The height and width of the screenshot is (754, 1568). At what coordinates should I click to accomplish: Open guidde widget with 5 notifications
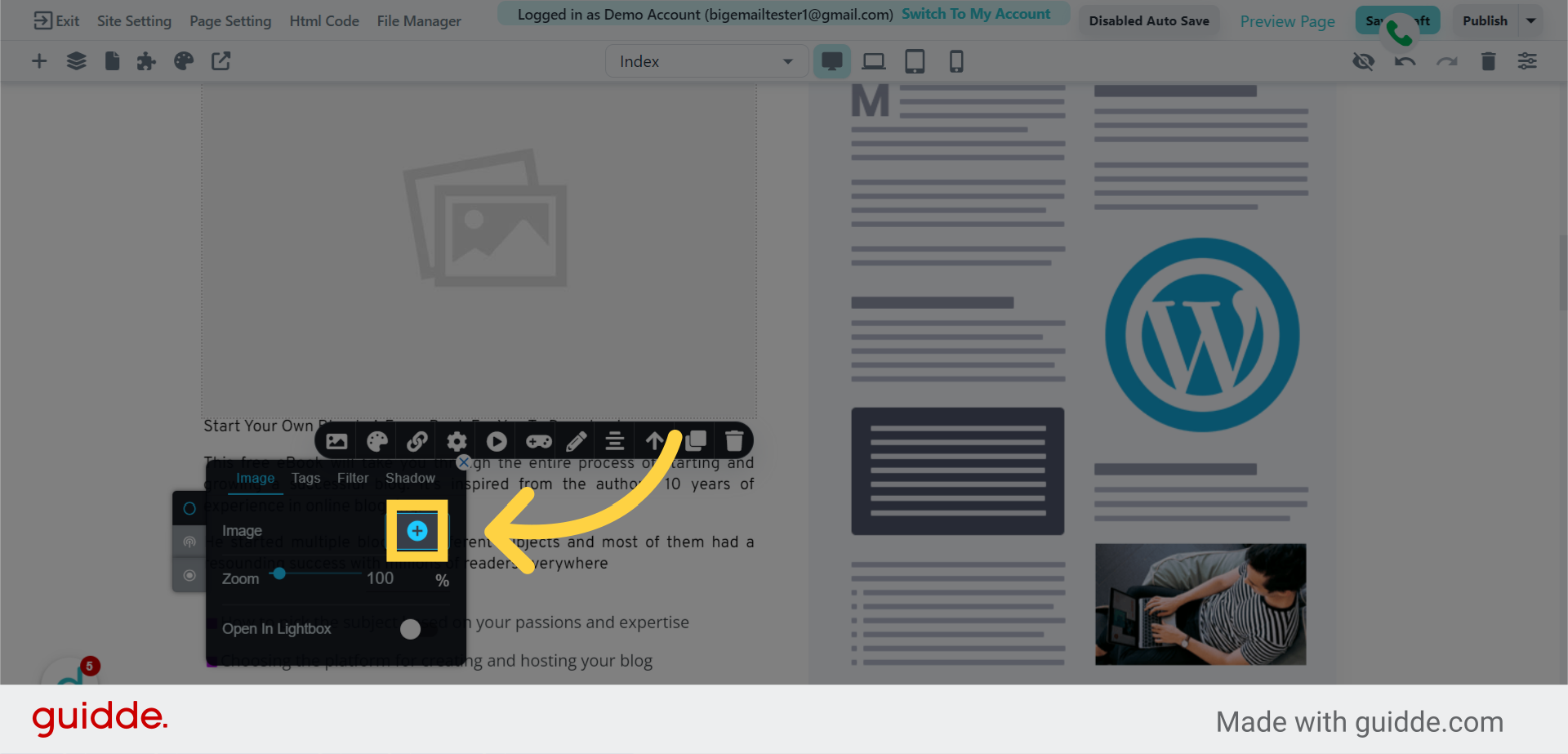(x=72, y=672)
